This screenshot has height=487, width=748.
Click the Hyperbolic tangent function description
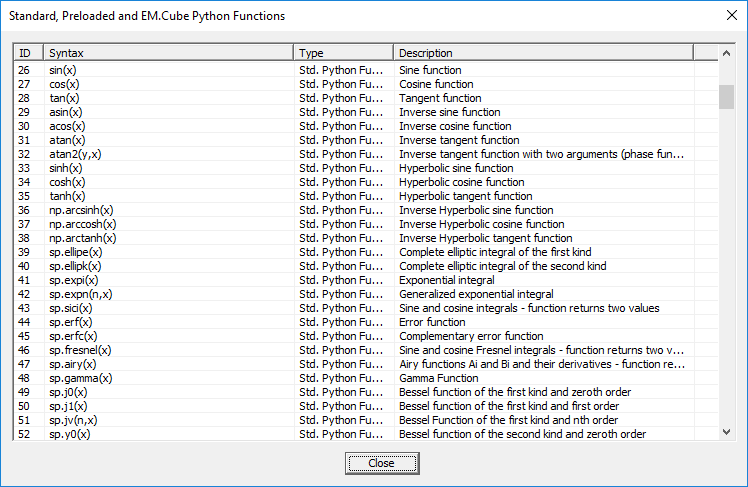(x=465, y=196)
